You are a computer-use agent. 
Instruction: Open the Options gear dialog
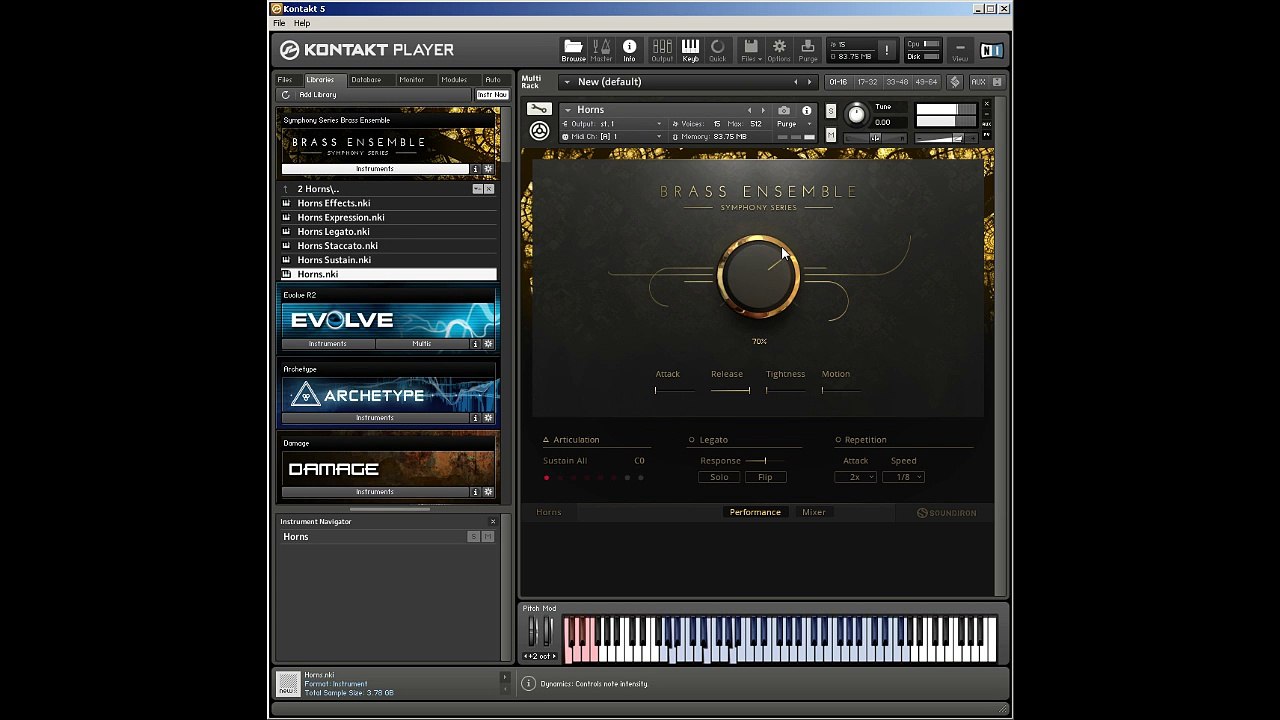click(779, 50)
